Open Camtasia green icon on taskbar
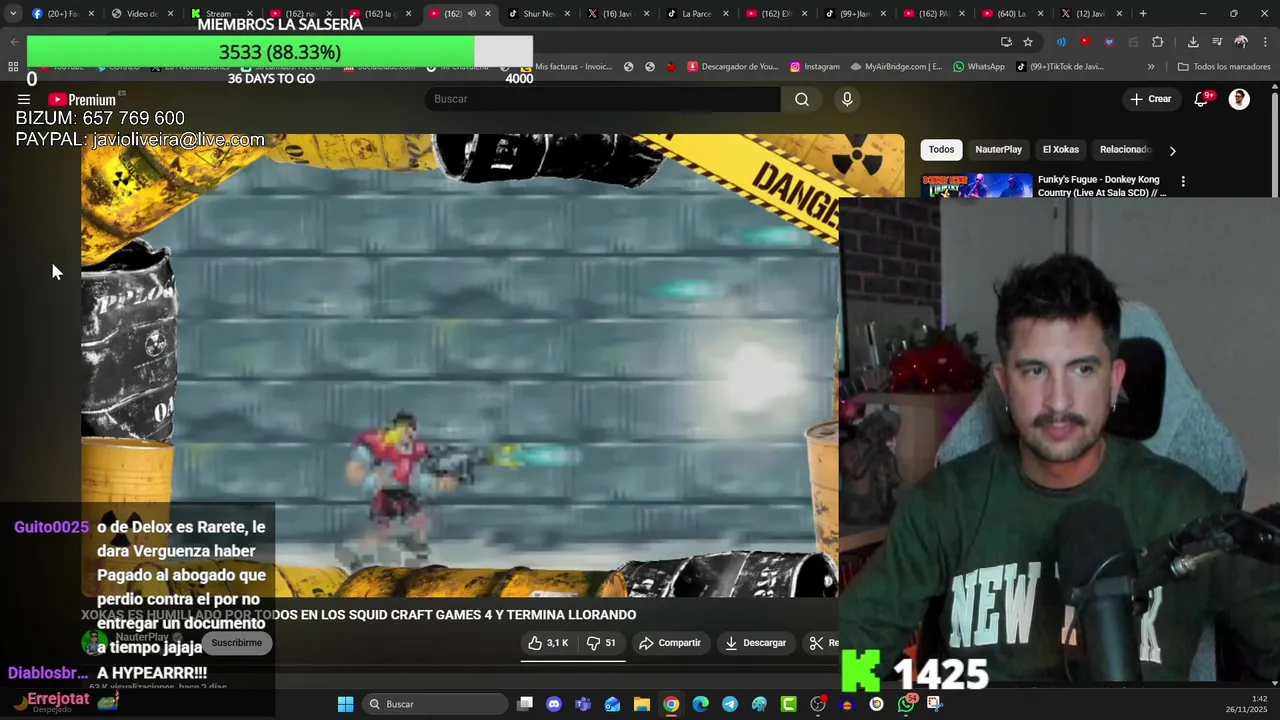The image size is (1280, 720). (x=788, y=704)
